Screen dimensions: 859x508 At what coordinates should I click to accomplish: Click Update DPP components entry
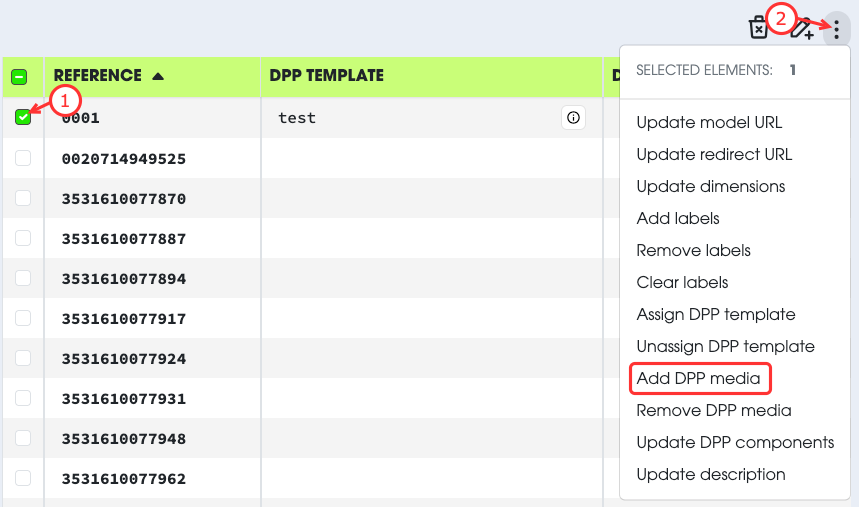click(x=735, y=442)
